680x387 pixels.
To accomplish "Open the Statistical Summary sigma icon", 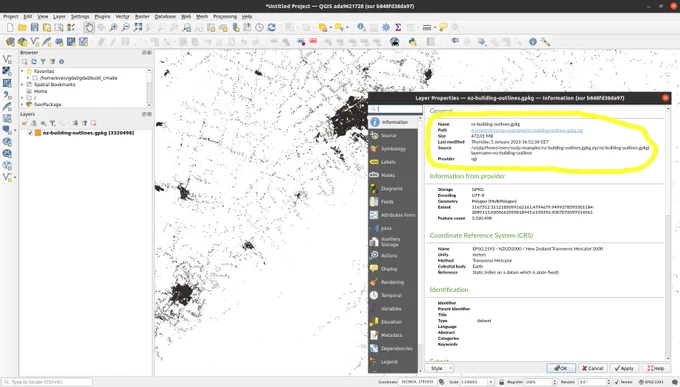I will pyautogui.click(x=398, y=27).
